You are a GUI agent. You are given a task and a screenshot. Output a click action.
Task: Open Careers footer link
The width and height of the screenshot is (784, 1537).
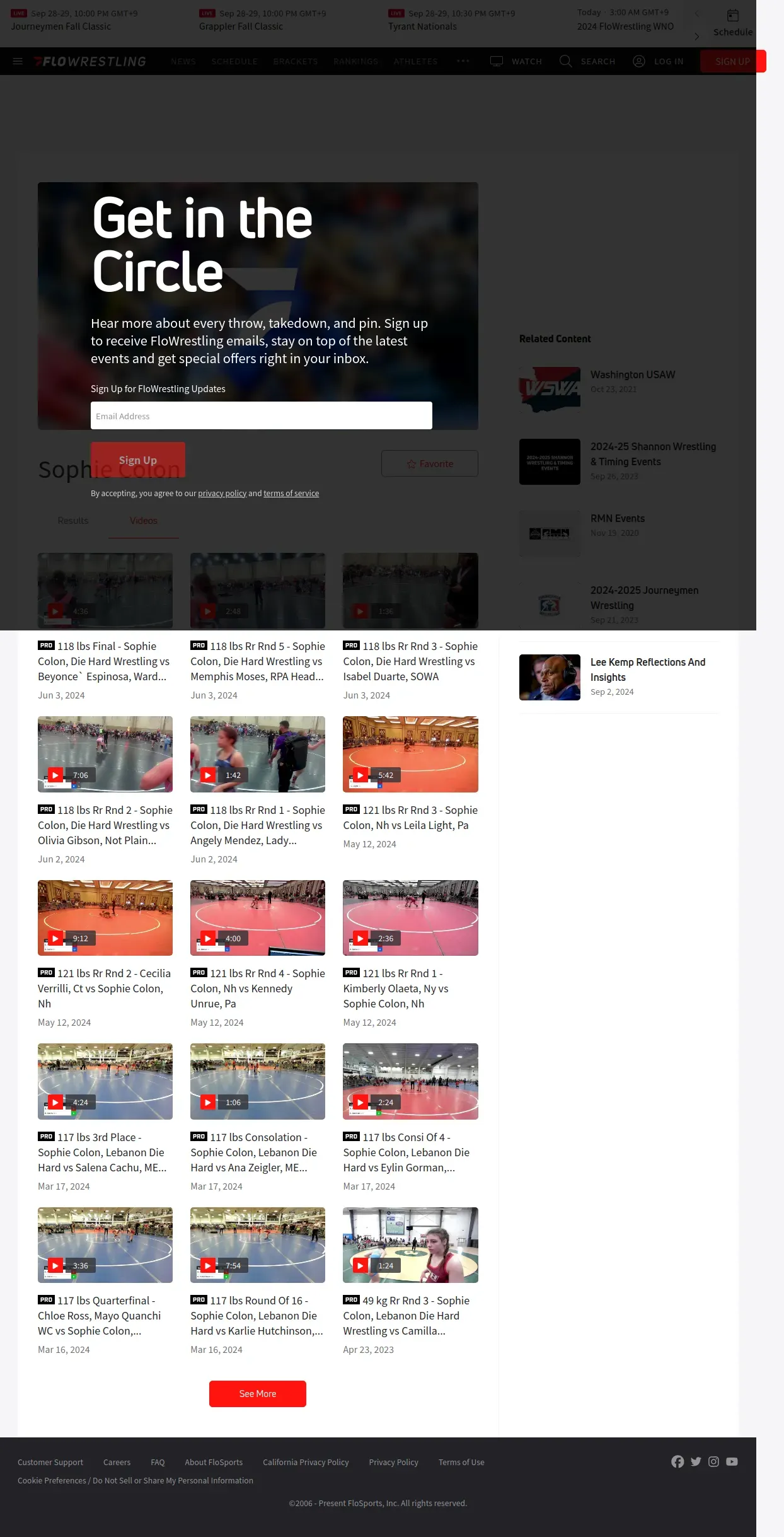coord(117,1462)
